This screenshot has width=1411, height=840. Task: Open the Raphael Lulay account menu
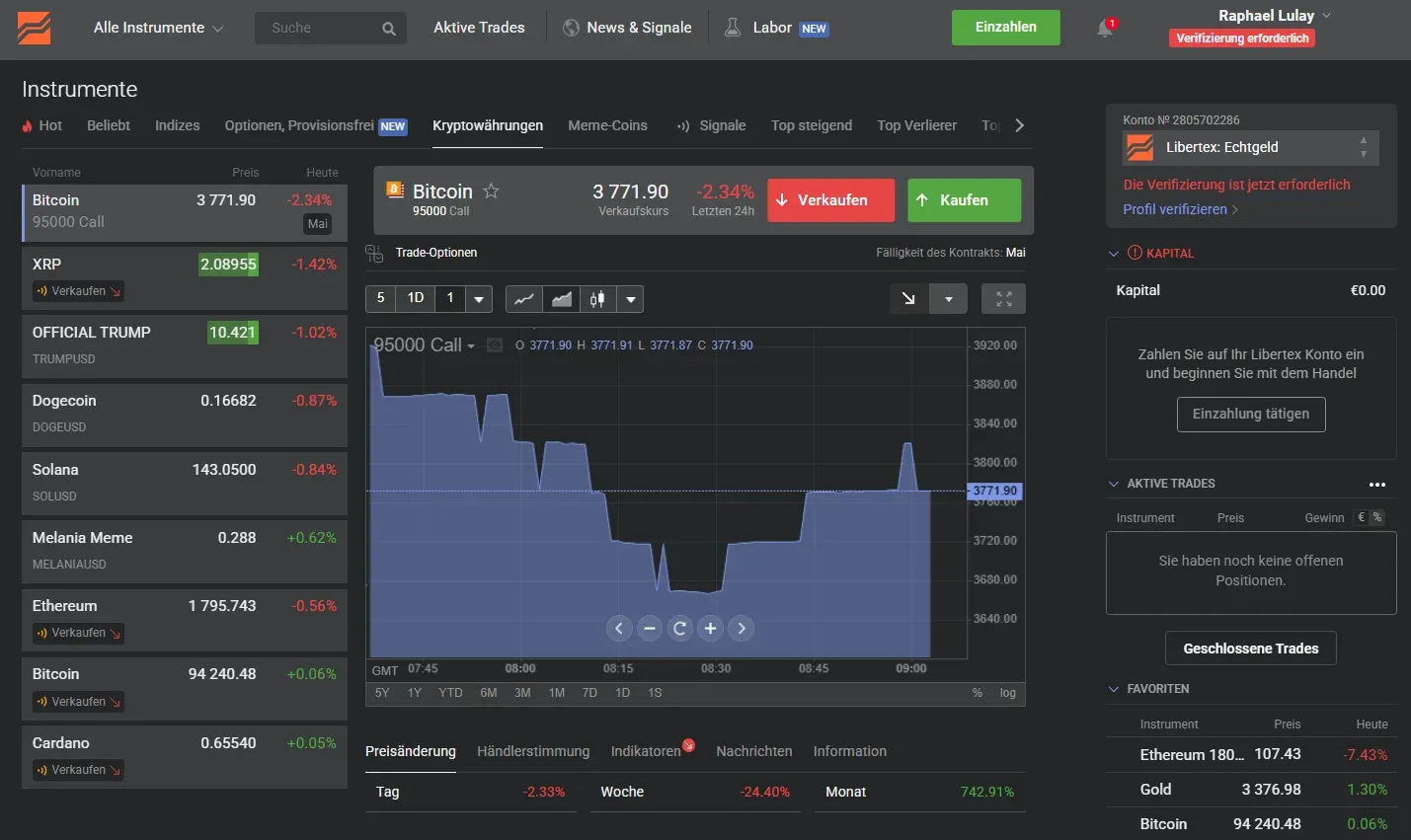1274,16
